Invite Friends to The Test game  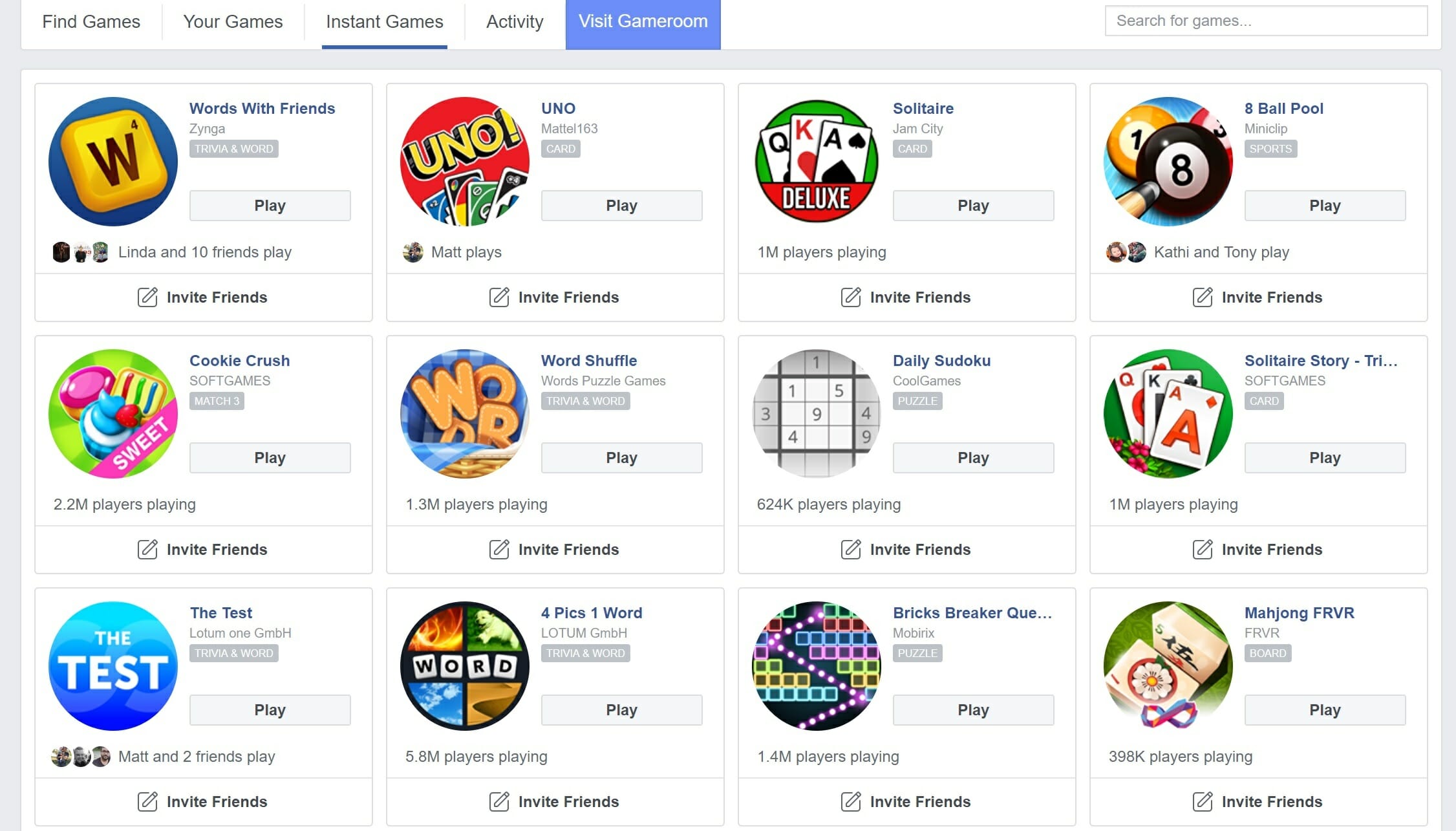pyautogui.click(x=203, y=801)
